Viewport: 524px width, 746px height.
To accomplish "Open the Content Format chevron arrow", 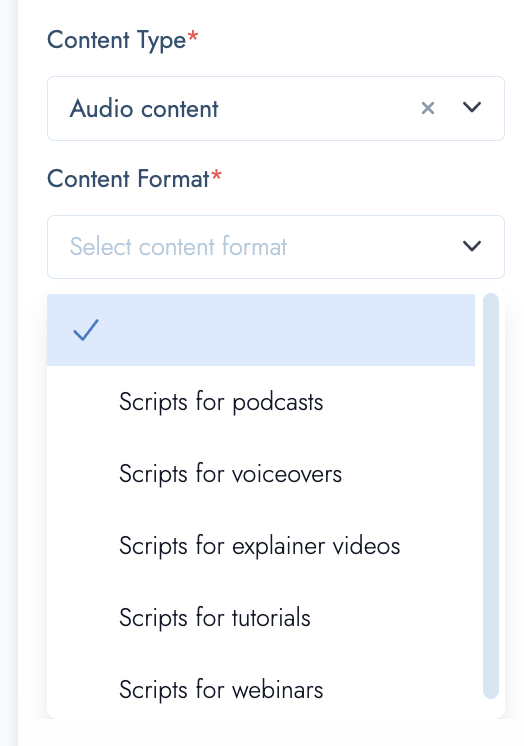I will point(472,246).
